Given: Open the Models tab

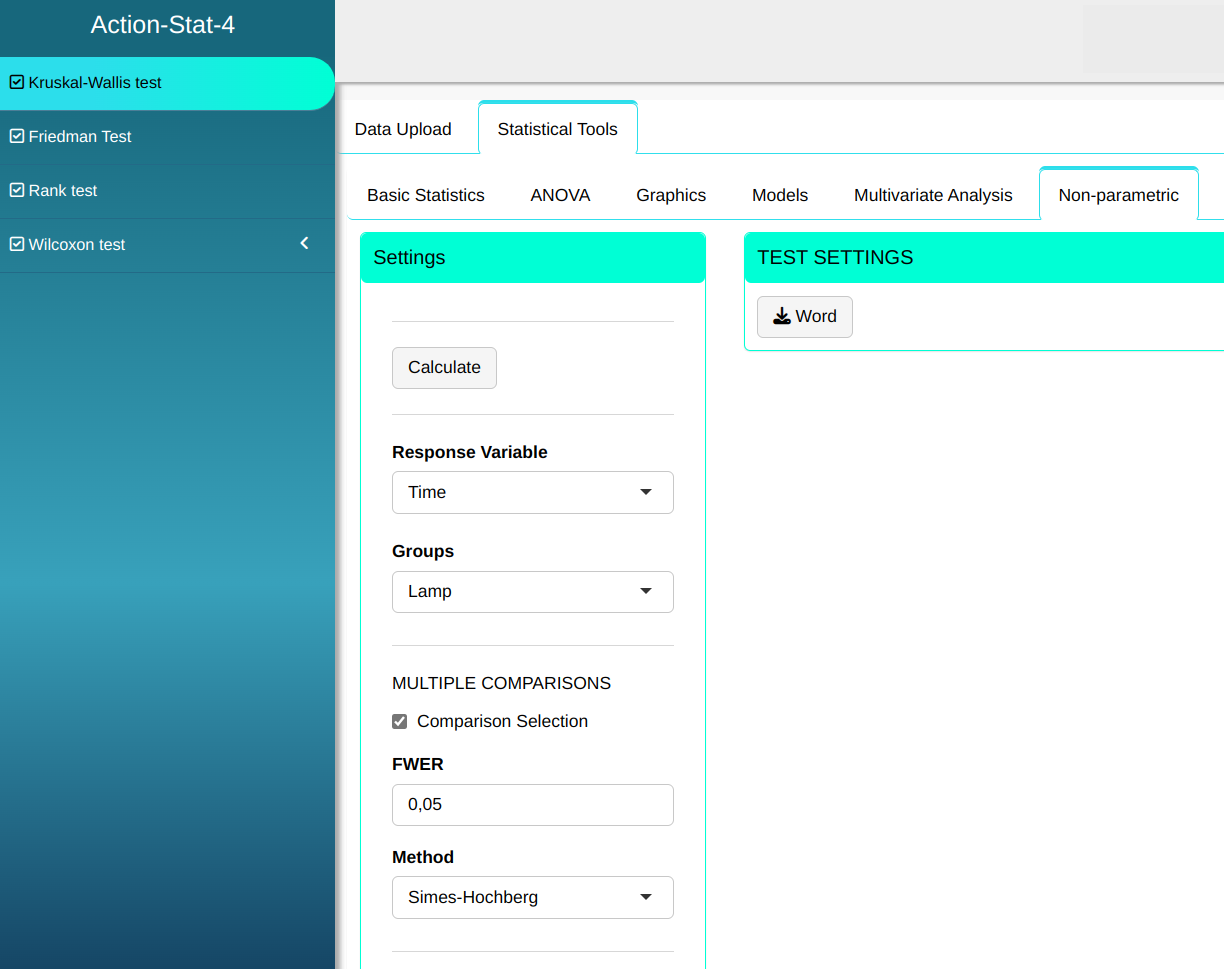Looking at the screenshot, I should (x=780, y=196).
